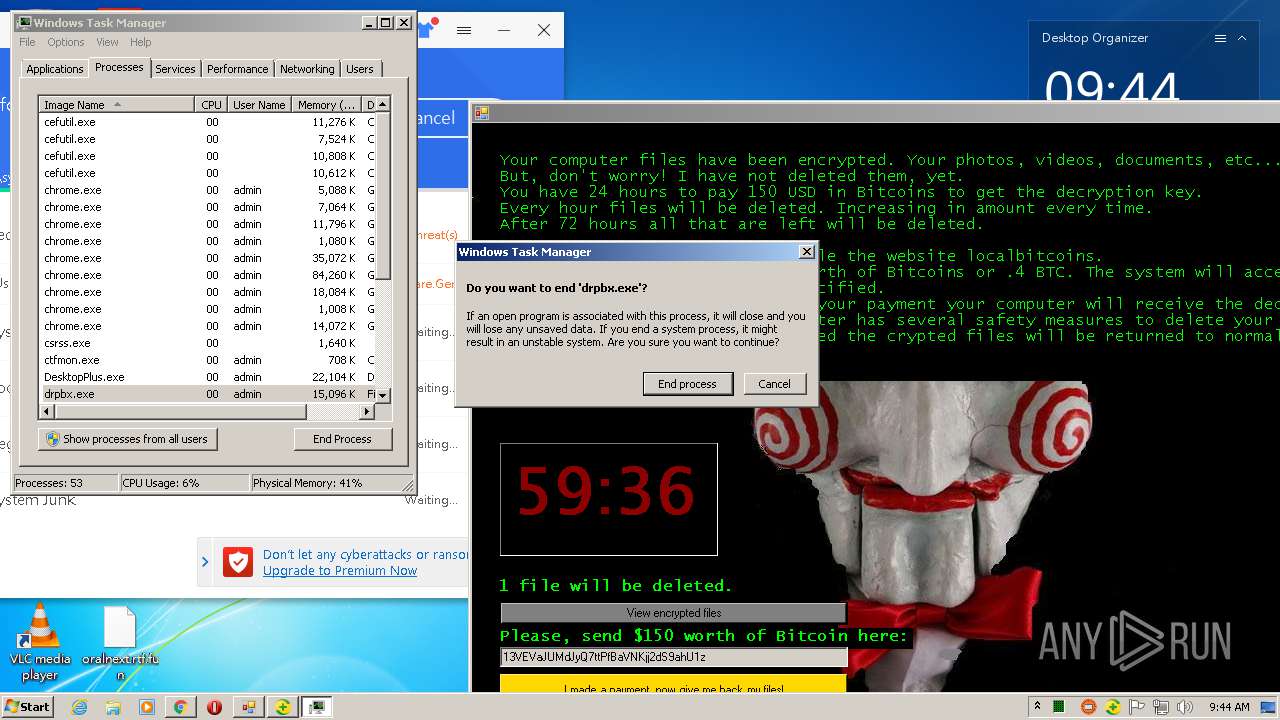Open the green CPU meter tray icon

(1058, 707)
